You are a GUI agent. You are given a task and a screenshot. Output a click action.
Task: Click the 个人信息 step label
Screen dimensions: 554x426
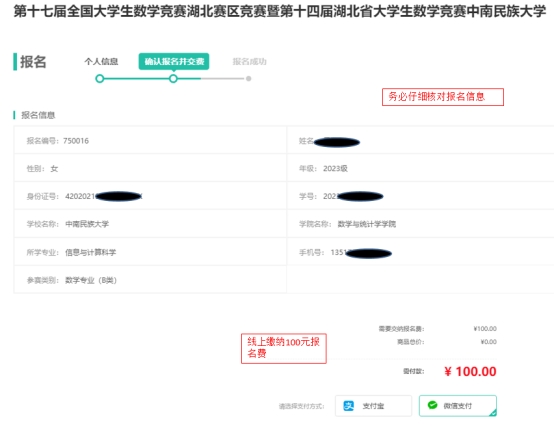click(x=101, y=61)
